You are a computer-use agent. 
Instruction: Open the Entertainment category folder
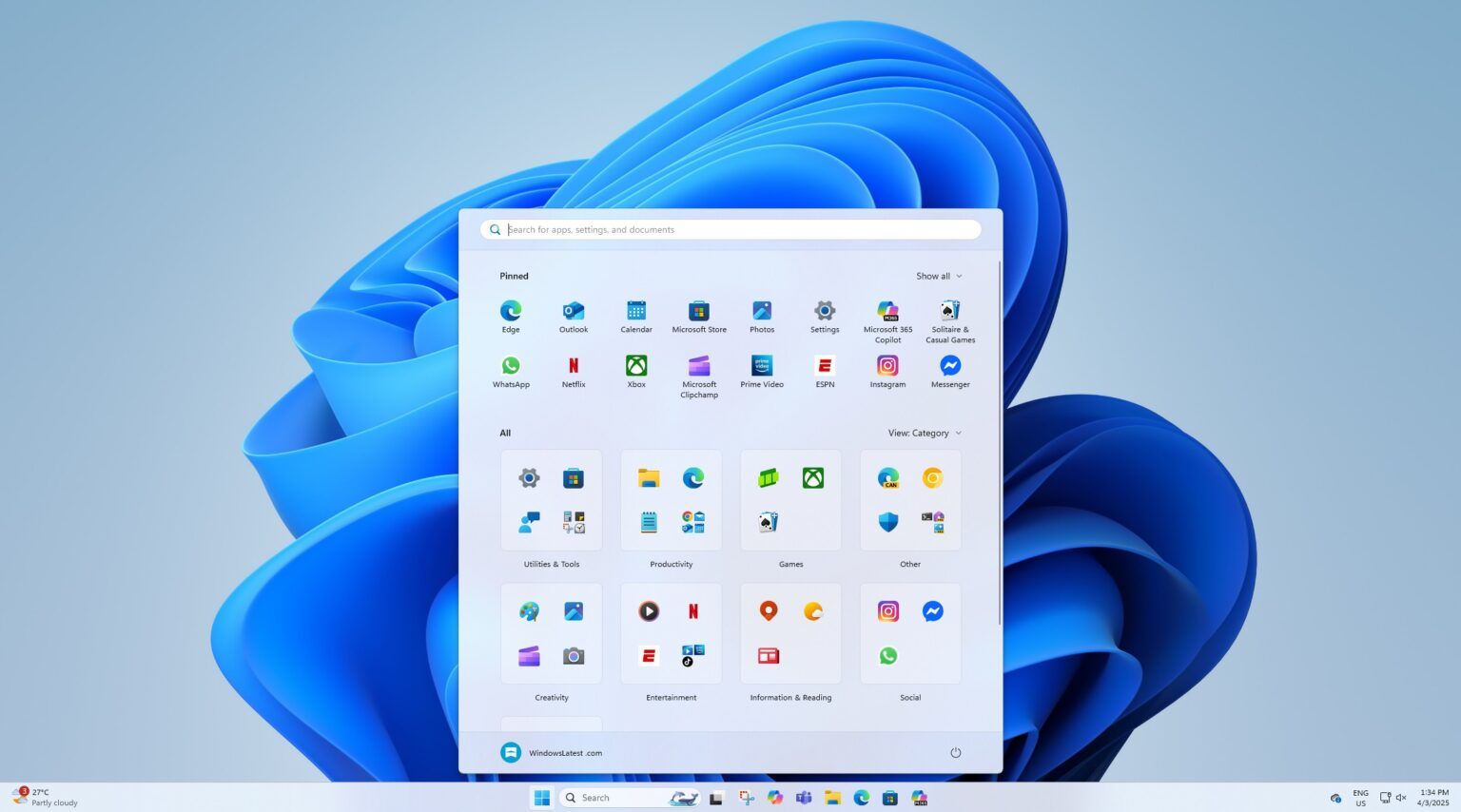(x=671, y=632)
